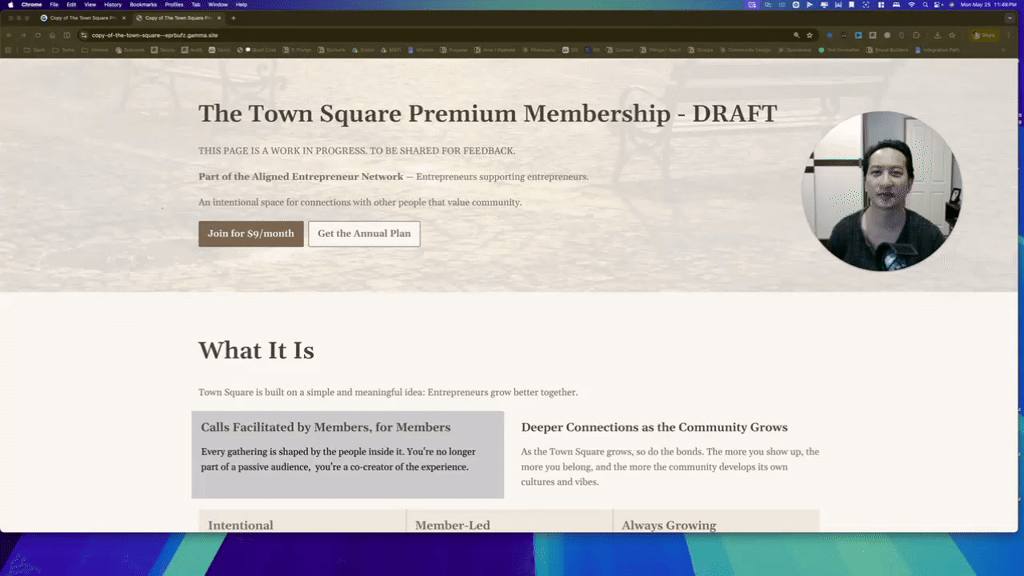Click the Join for $9/month button
The image size is (1024, 576).
(251, 234)
